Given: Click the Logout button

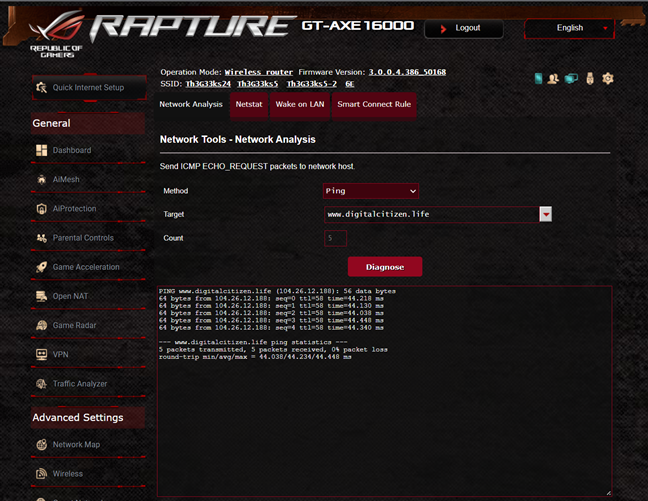Looking at the screenshot, I should pyautogui.click(x=464, y=29).
